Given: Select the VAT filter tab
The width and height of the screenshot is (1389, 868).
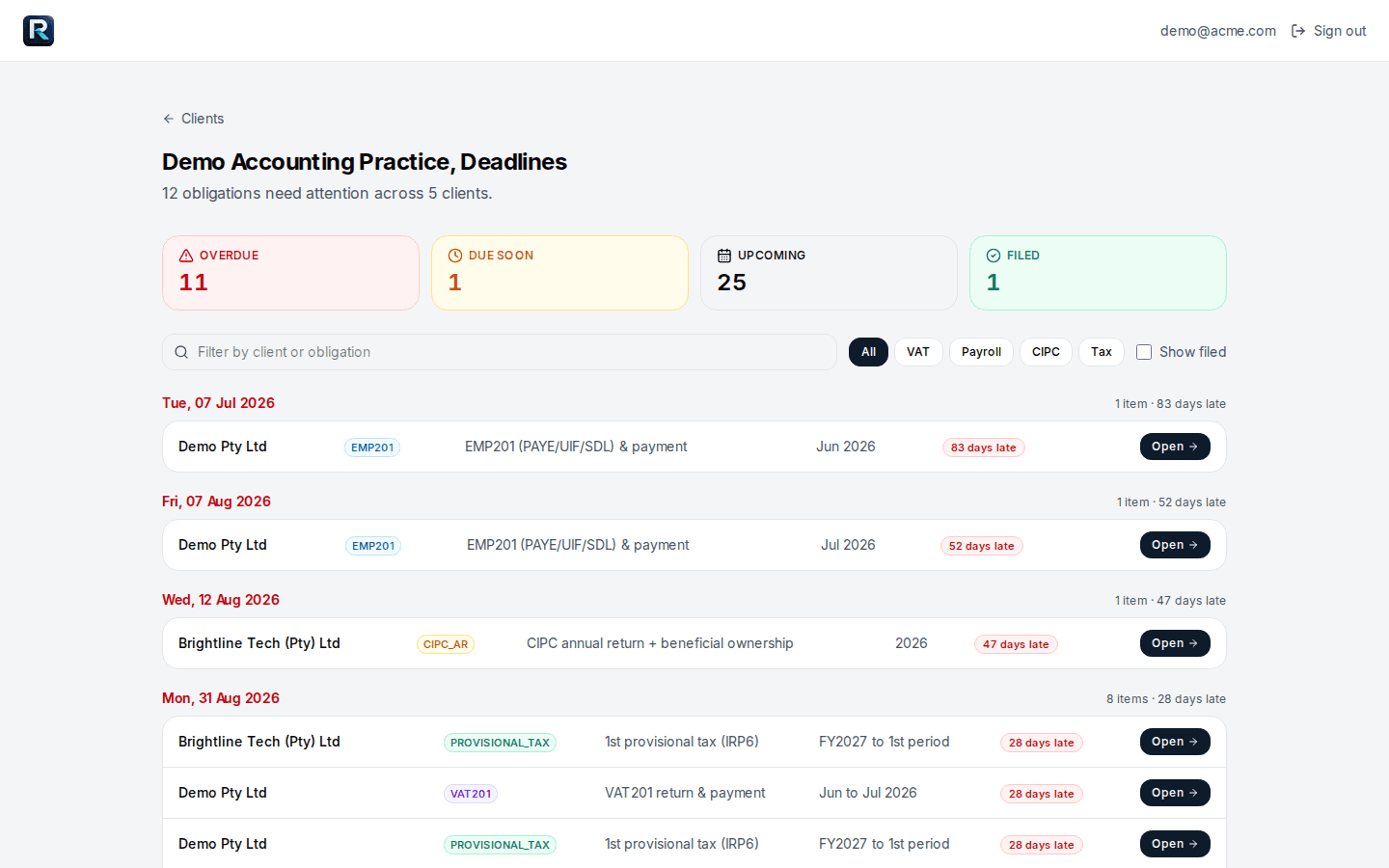Looking at the screenshot, I should point(918,352).
